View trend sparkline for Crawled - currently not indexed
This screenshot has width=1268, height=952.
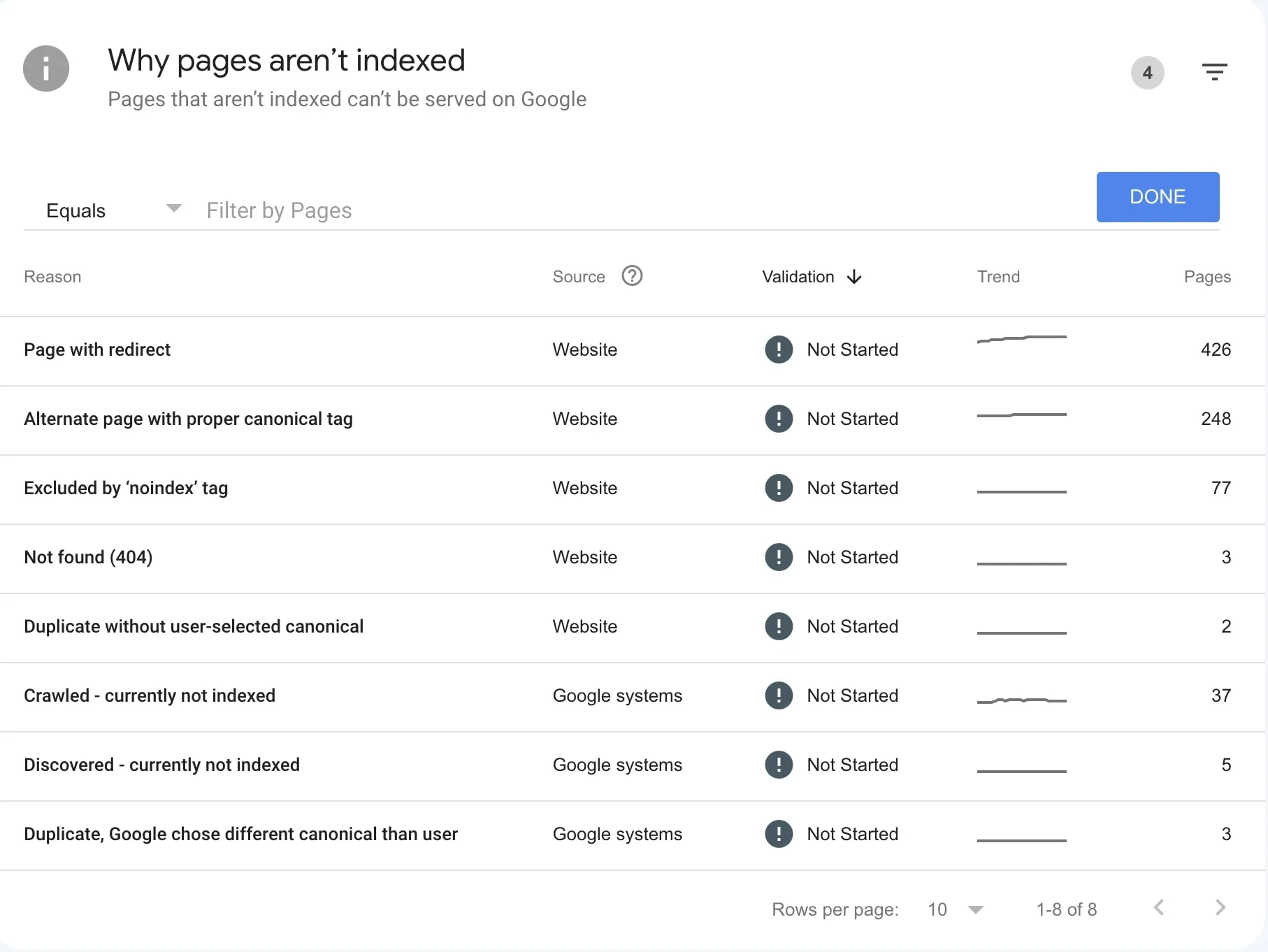(1021, 700)
